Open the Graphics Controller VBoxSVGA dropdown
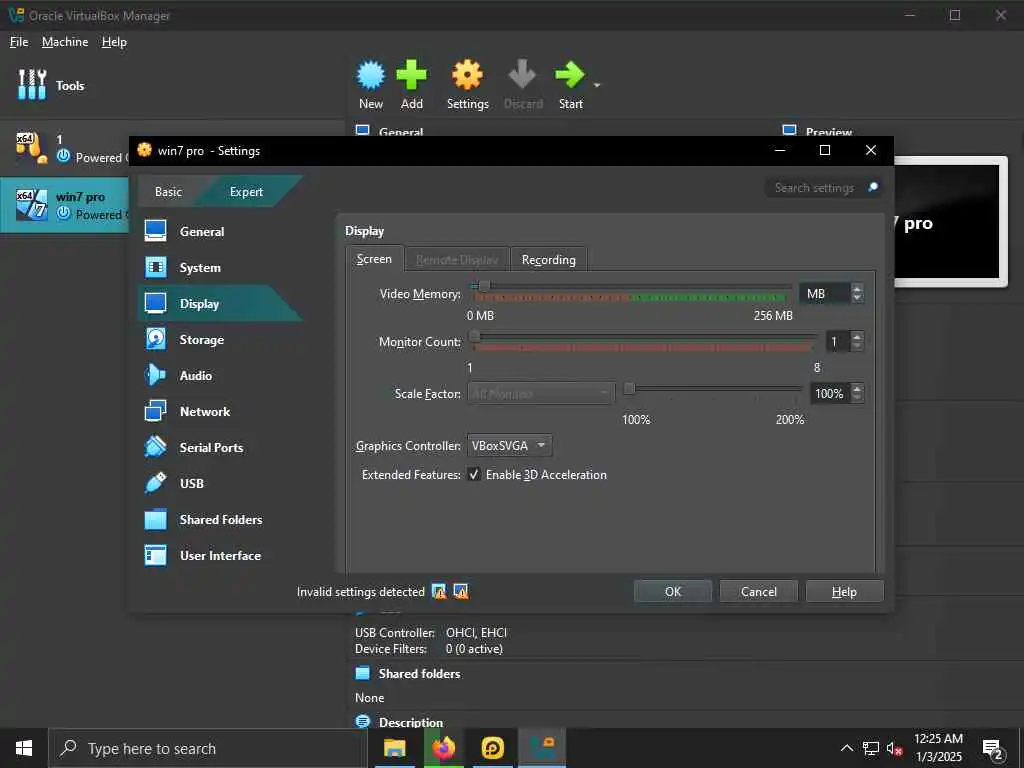This screenshot has width=1024, height=768. click(x=509, y=445)
